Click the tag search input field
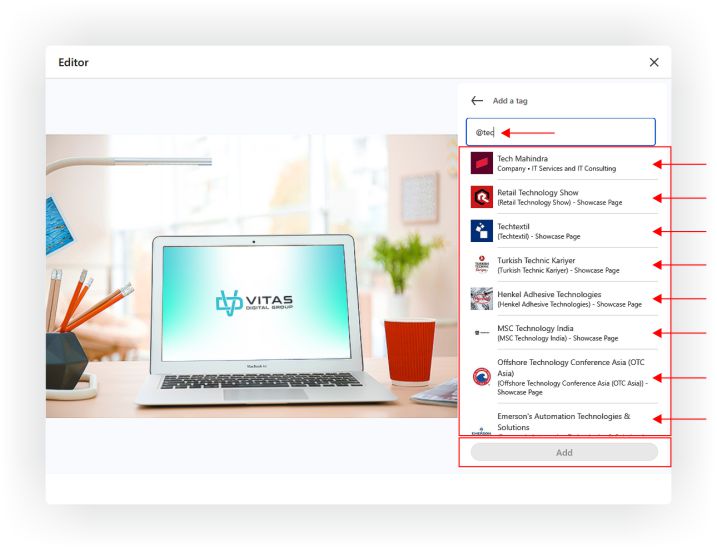717x550 pixels. pos(561,132)
